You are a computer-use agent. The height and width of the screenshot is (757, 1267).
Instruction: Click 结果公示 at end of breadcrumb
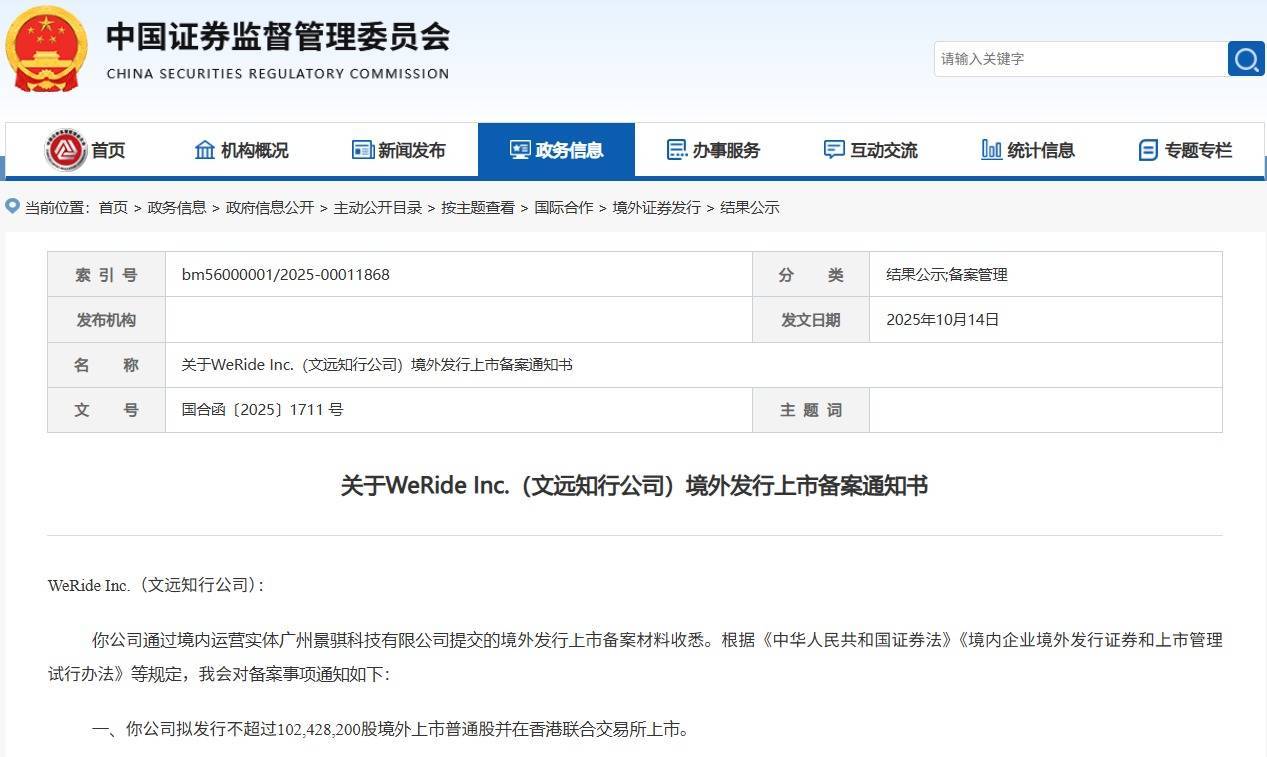[x=749, y=208]
